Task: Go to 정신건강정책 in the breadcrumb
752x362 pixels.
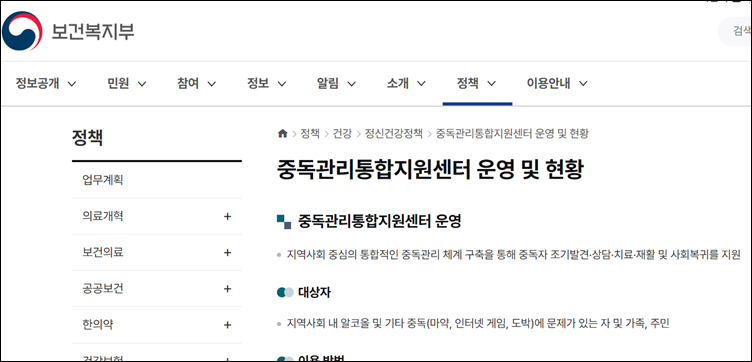Action: pyautogui.click(x=394, y=134)
